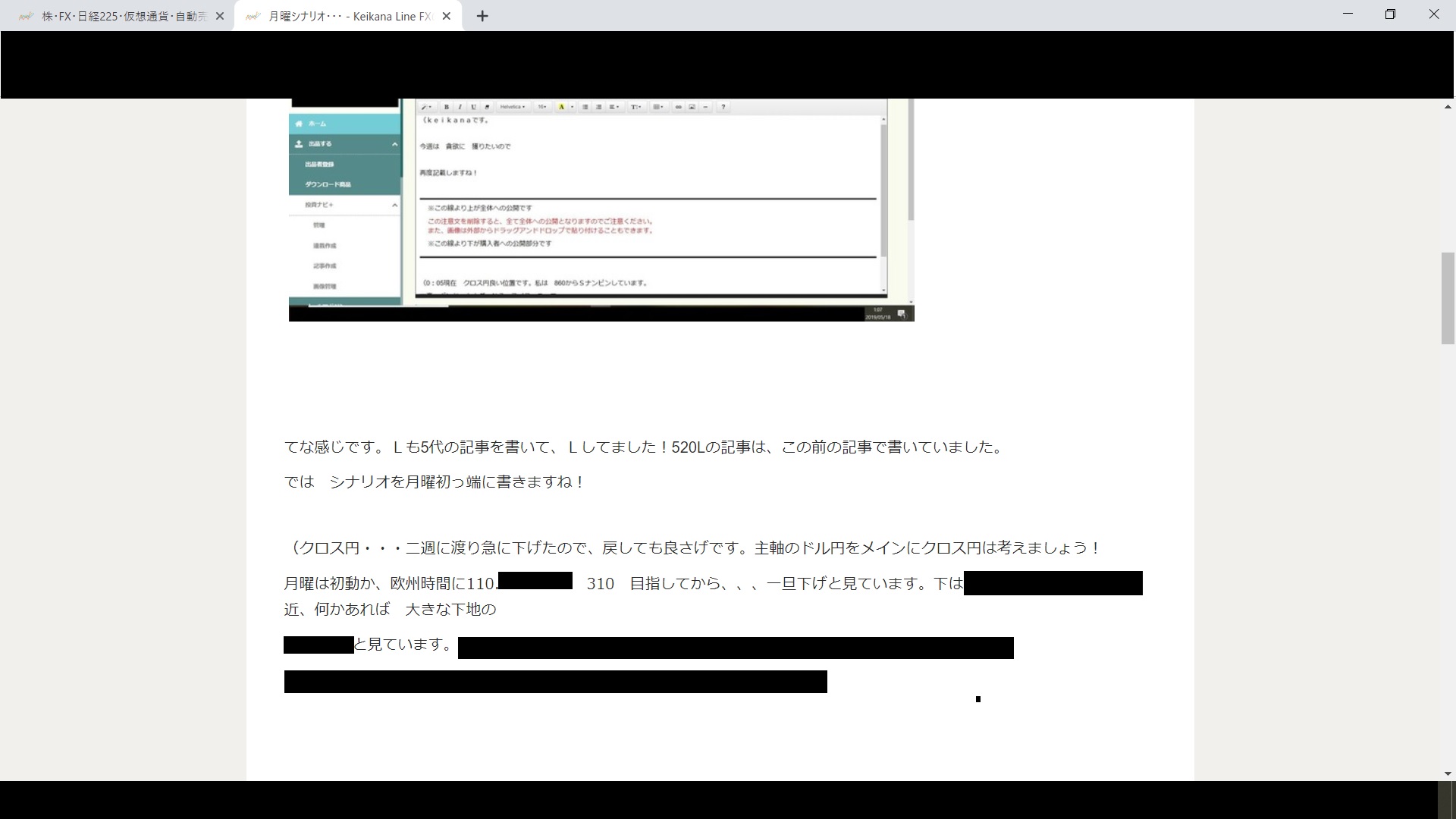Click the home icon beside ホーム
The height and width of the screenshot is (819, 1456).
click(299, 124)
